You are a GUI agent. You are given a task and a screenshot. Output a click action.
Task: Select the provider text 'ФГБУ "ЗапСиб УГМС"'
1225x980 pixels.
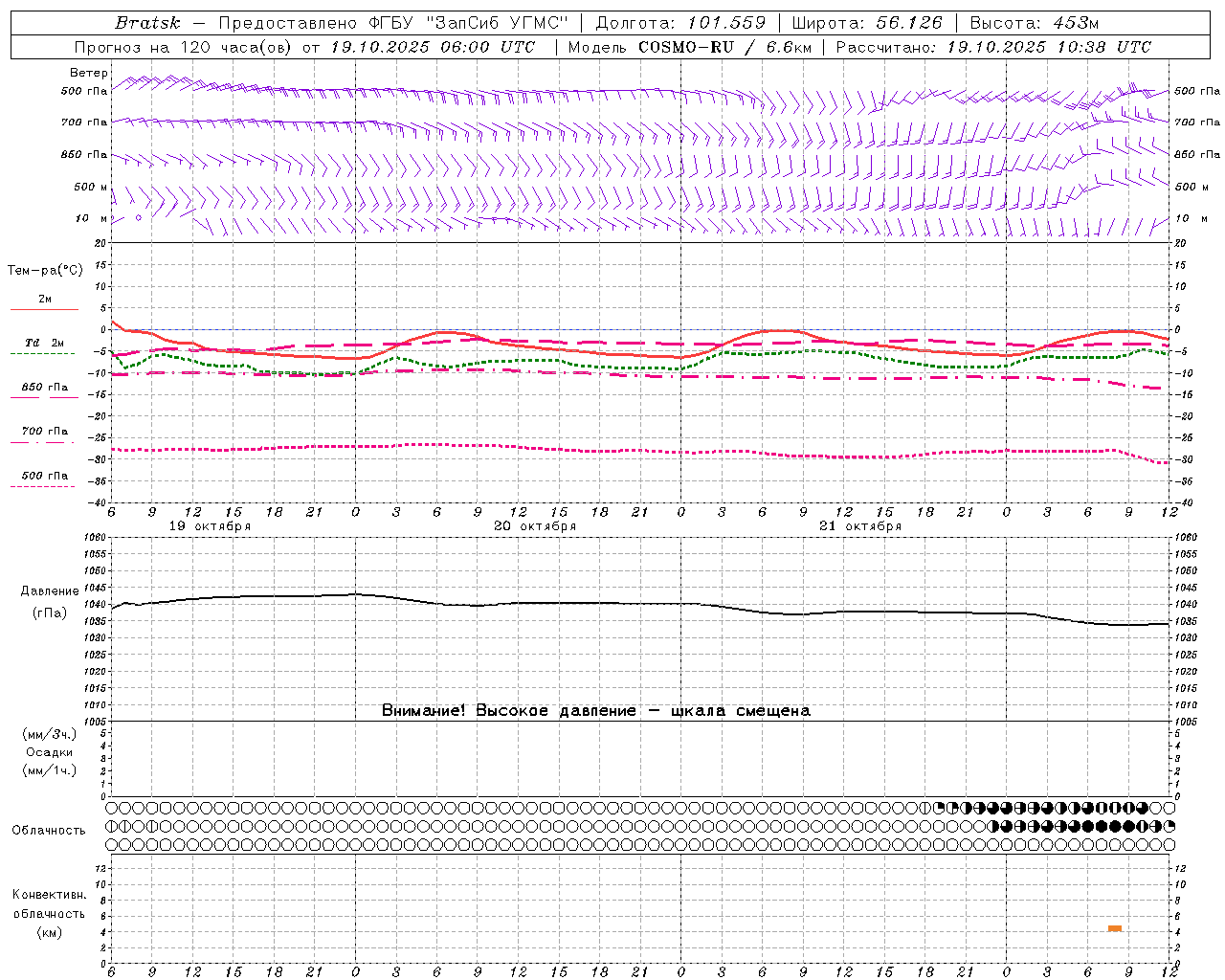(471, 23)
